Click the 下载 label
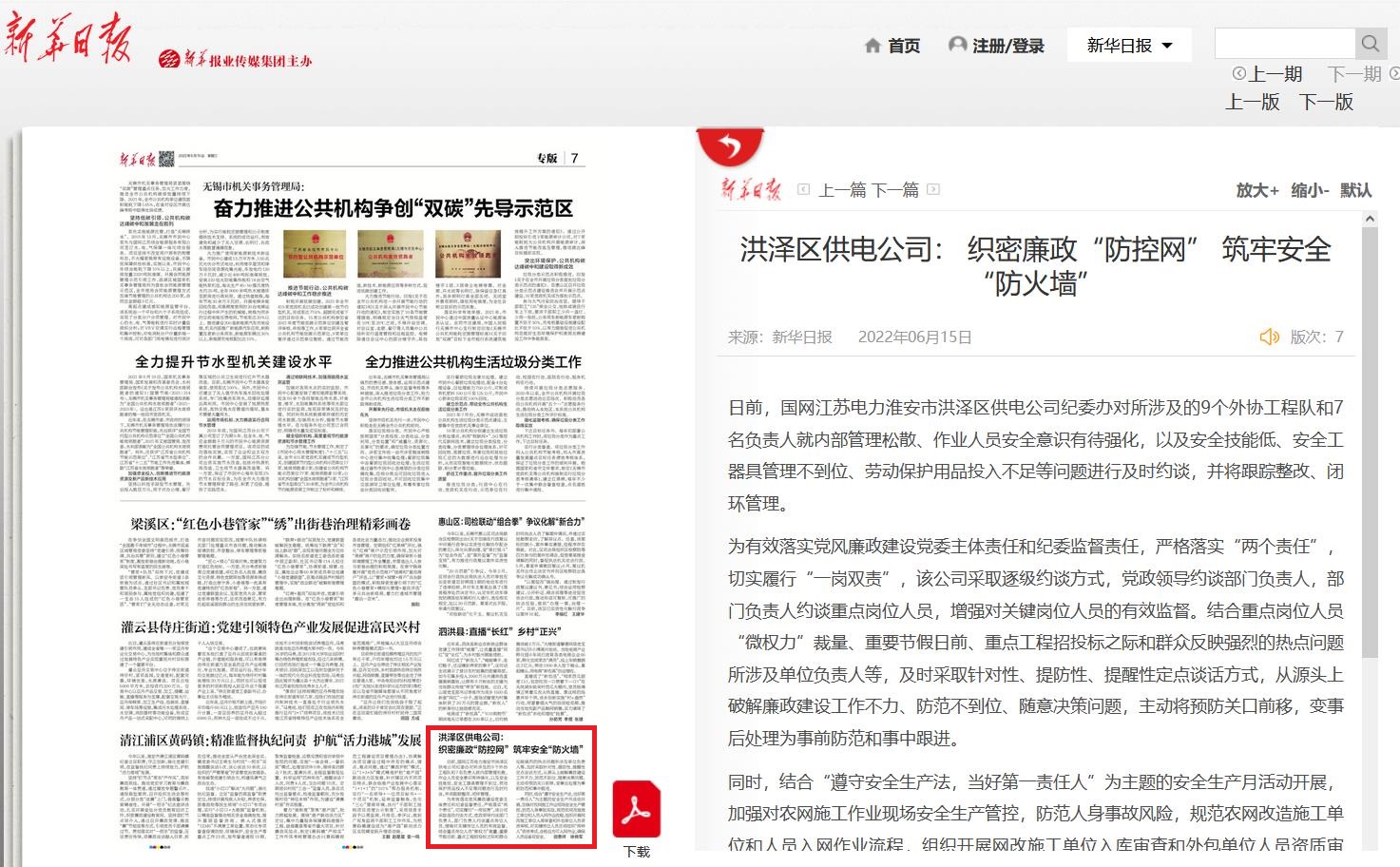 (x=637, y=852)
